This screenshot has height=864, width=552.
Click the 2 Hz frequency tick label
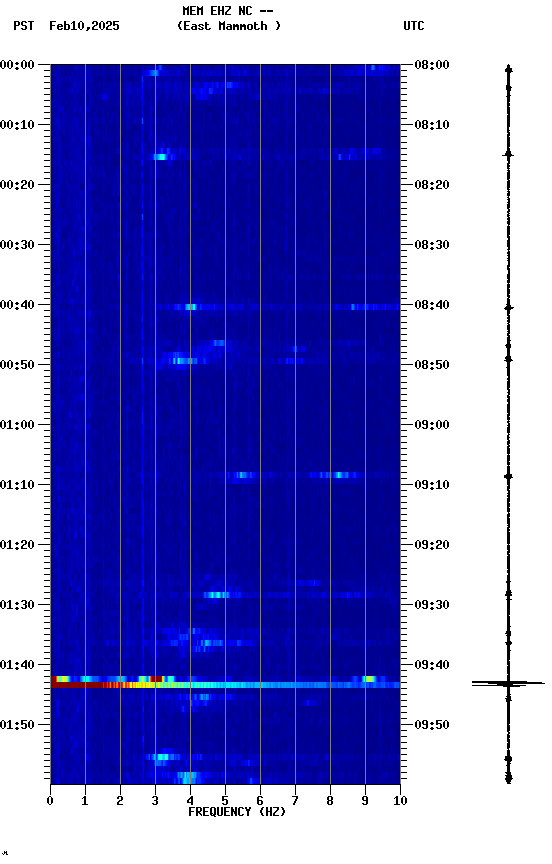[120, 801]
